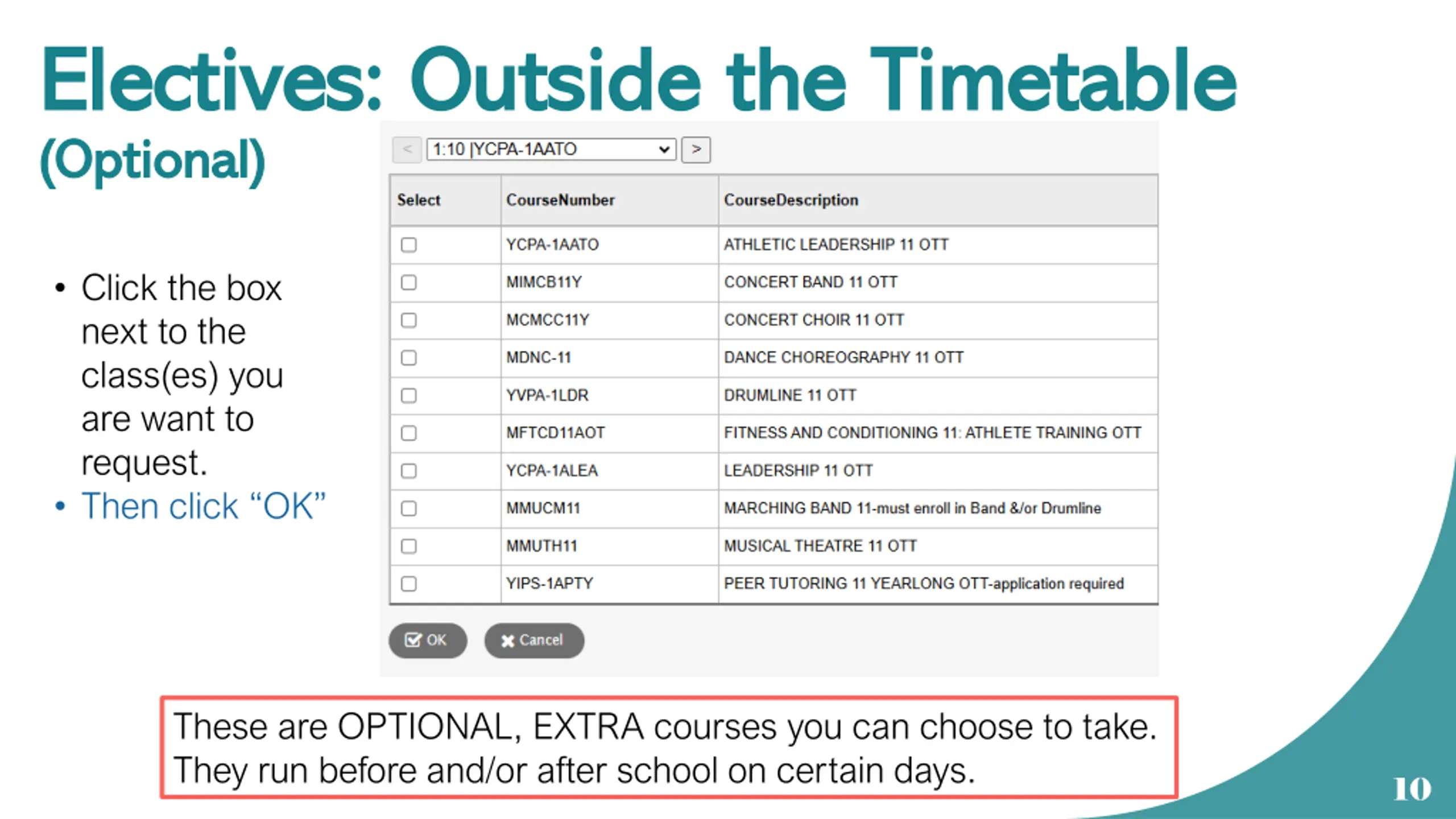Enable Dance Choreography 11 OTT checkbox
1456x819 pixels.
pos(408,358)
